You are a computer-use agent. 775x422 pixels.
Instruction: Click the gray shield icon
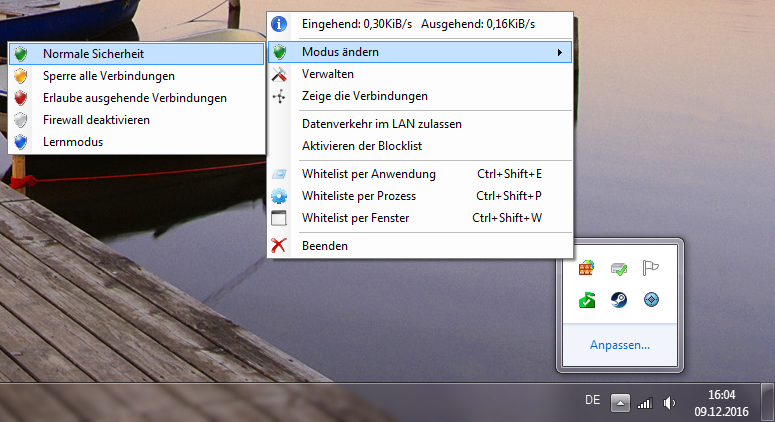pos(21,120)
